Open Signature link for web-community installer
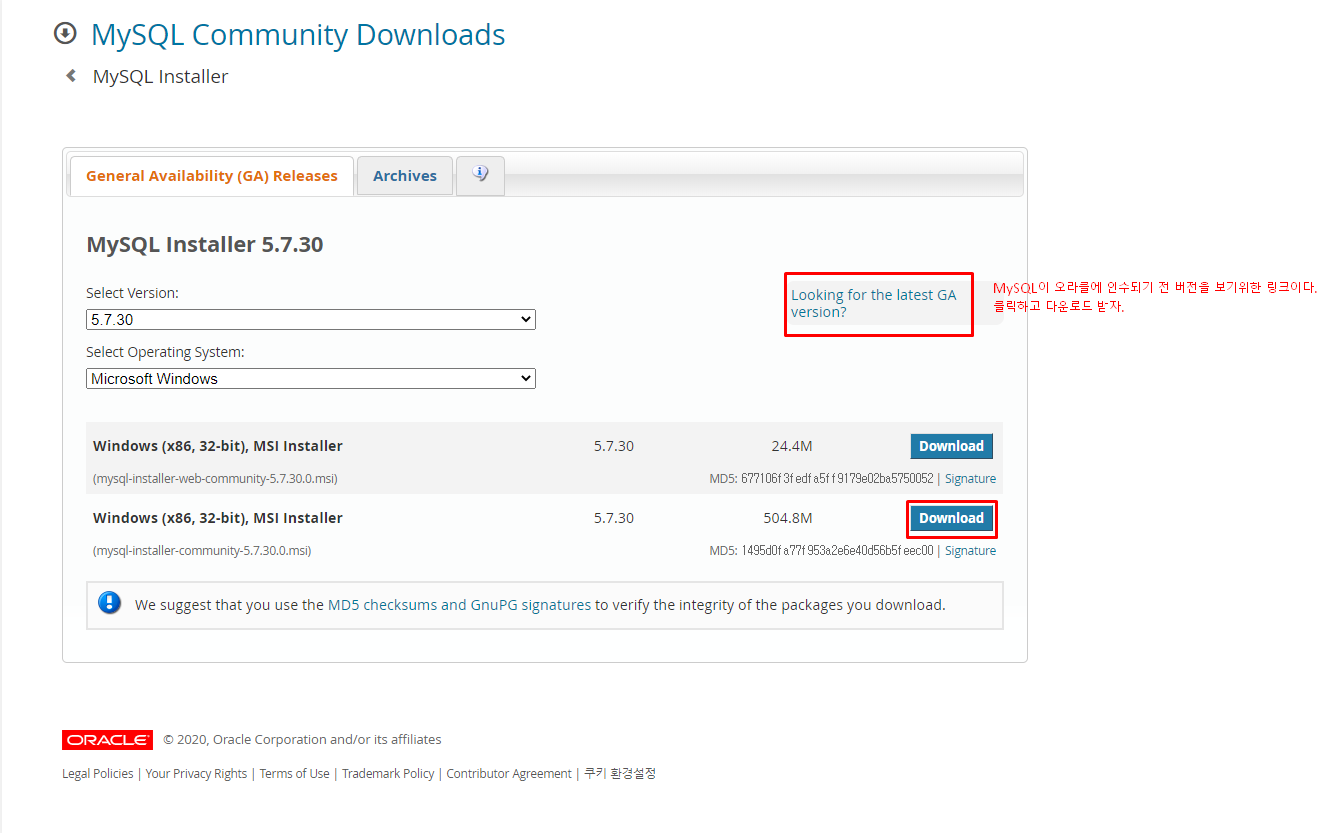Viewport: 1335px width, 833px height. tap(970, 479)
